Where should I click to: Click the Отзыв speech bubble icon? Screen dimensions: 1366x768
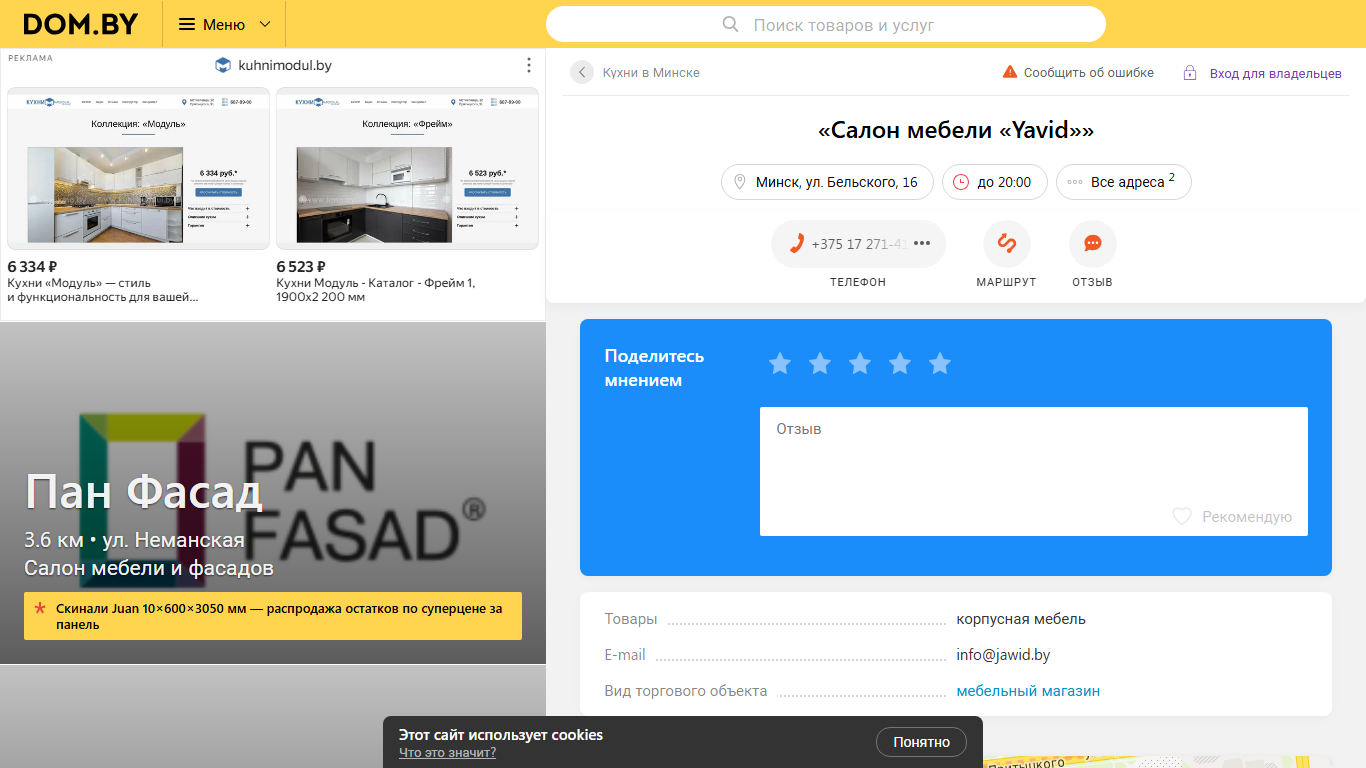pos(1093,244)
